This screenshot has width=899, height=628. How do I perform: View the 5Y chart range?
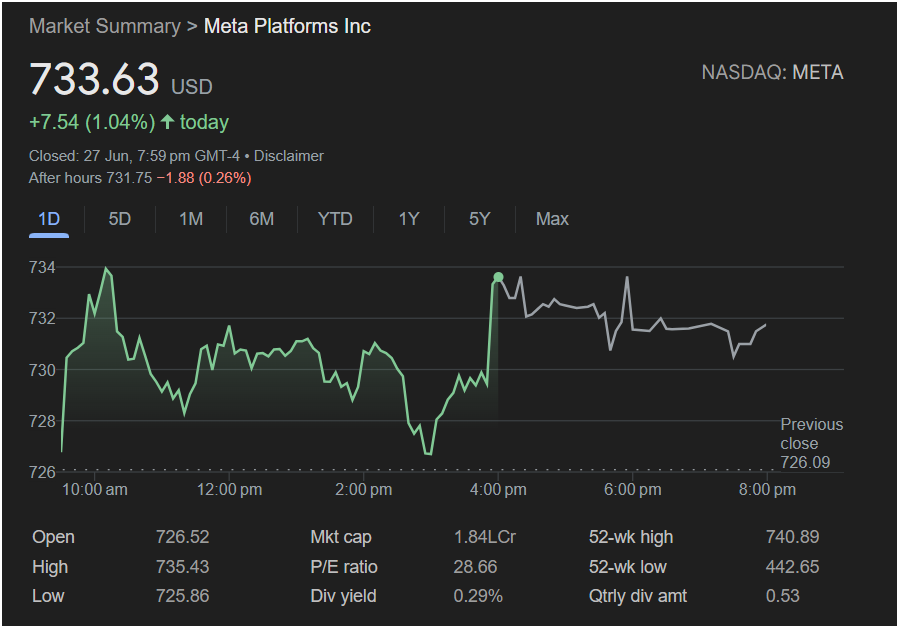[480, 219]
